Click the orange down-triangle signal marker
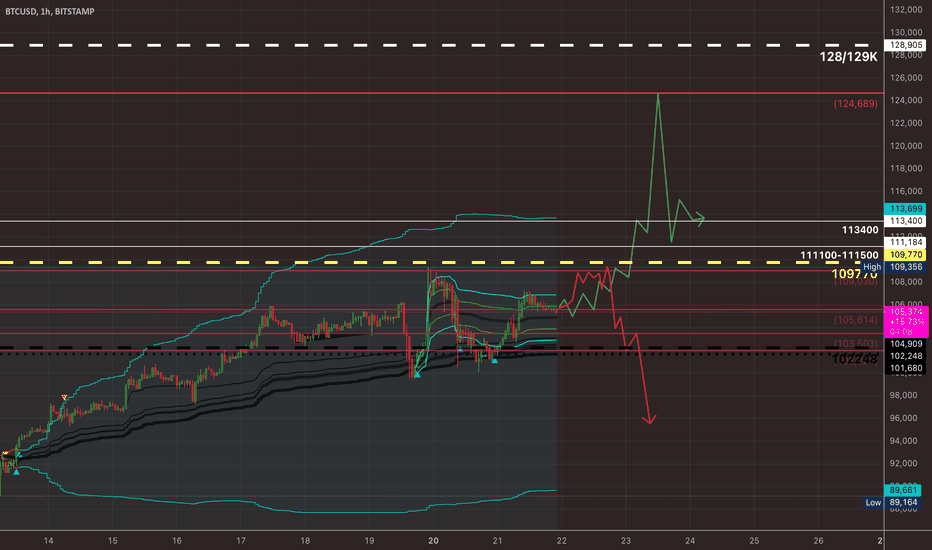The width and height of the screenshot is (932, 550). click(64, 397)
